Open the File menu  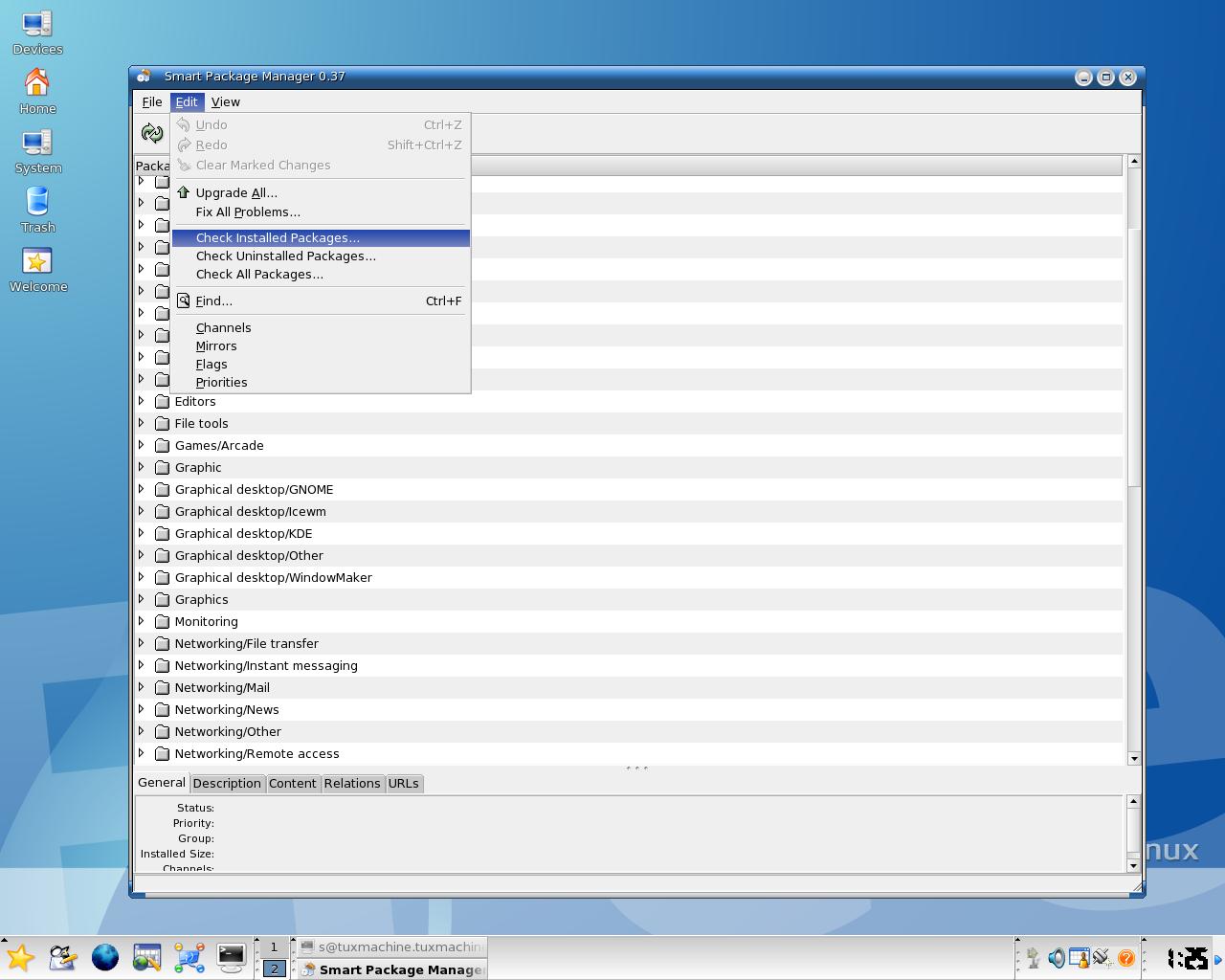(x=151, y=102)
